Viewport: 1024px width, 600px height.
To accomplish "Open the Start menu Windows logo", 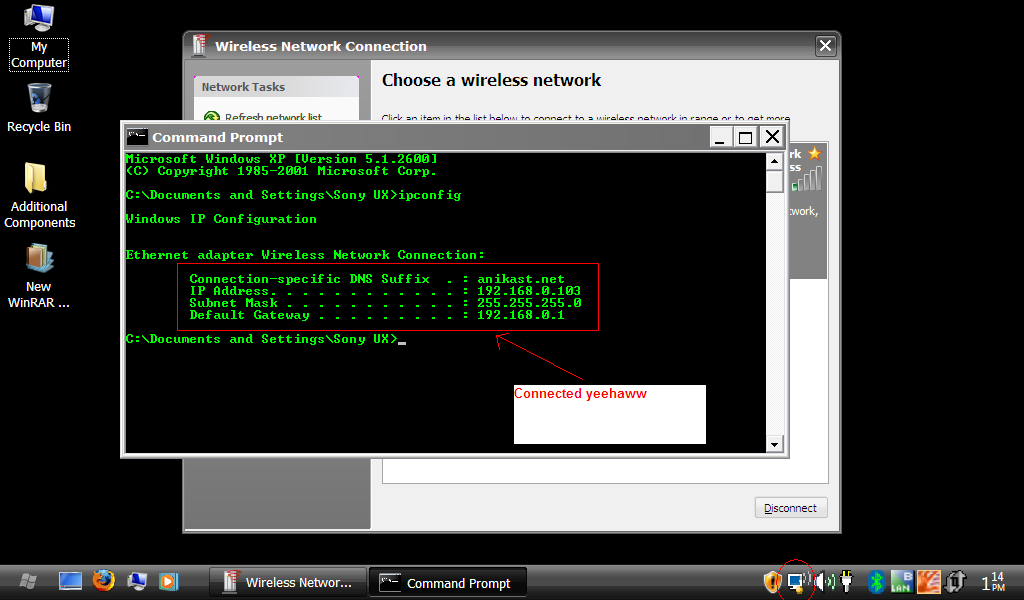I will pyautogui.click(x=27, y=581).
